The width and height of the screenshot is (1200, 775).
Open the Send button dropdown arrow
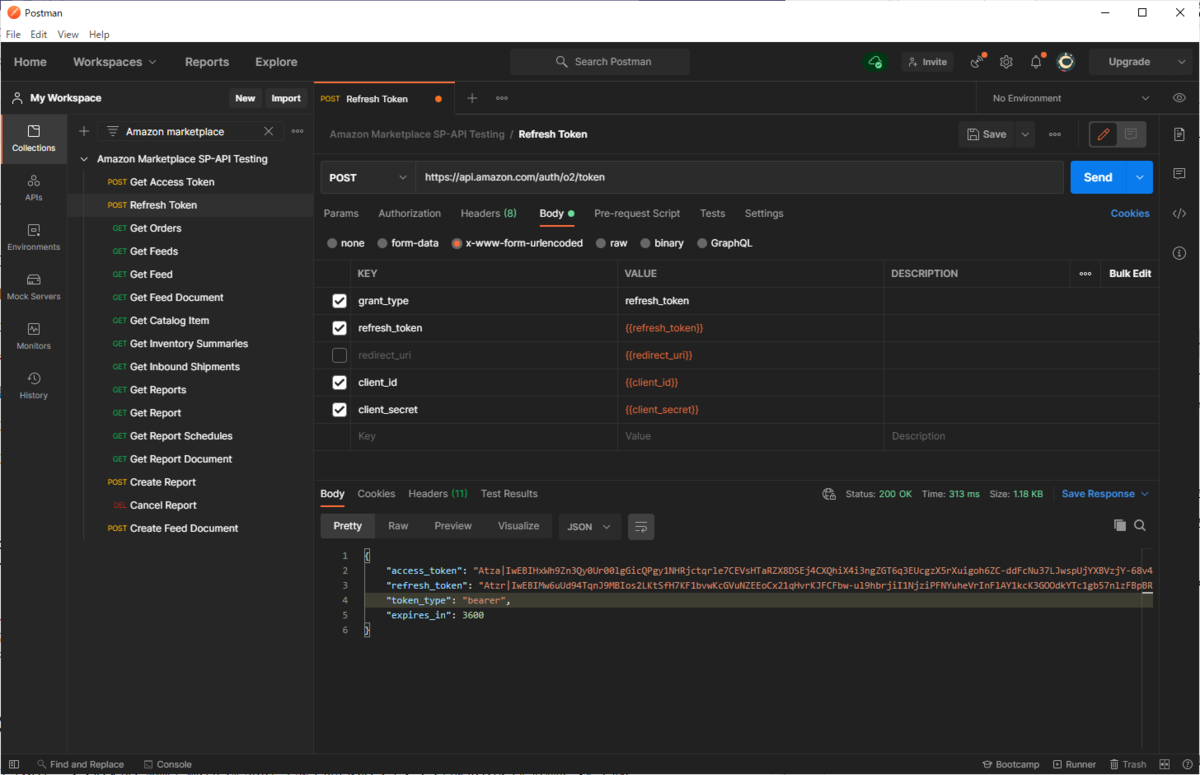[x=1139, y=177]
